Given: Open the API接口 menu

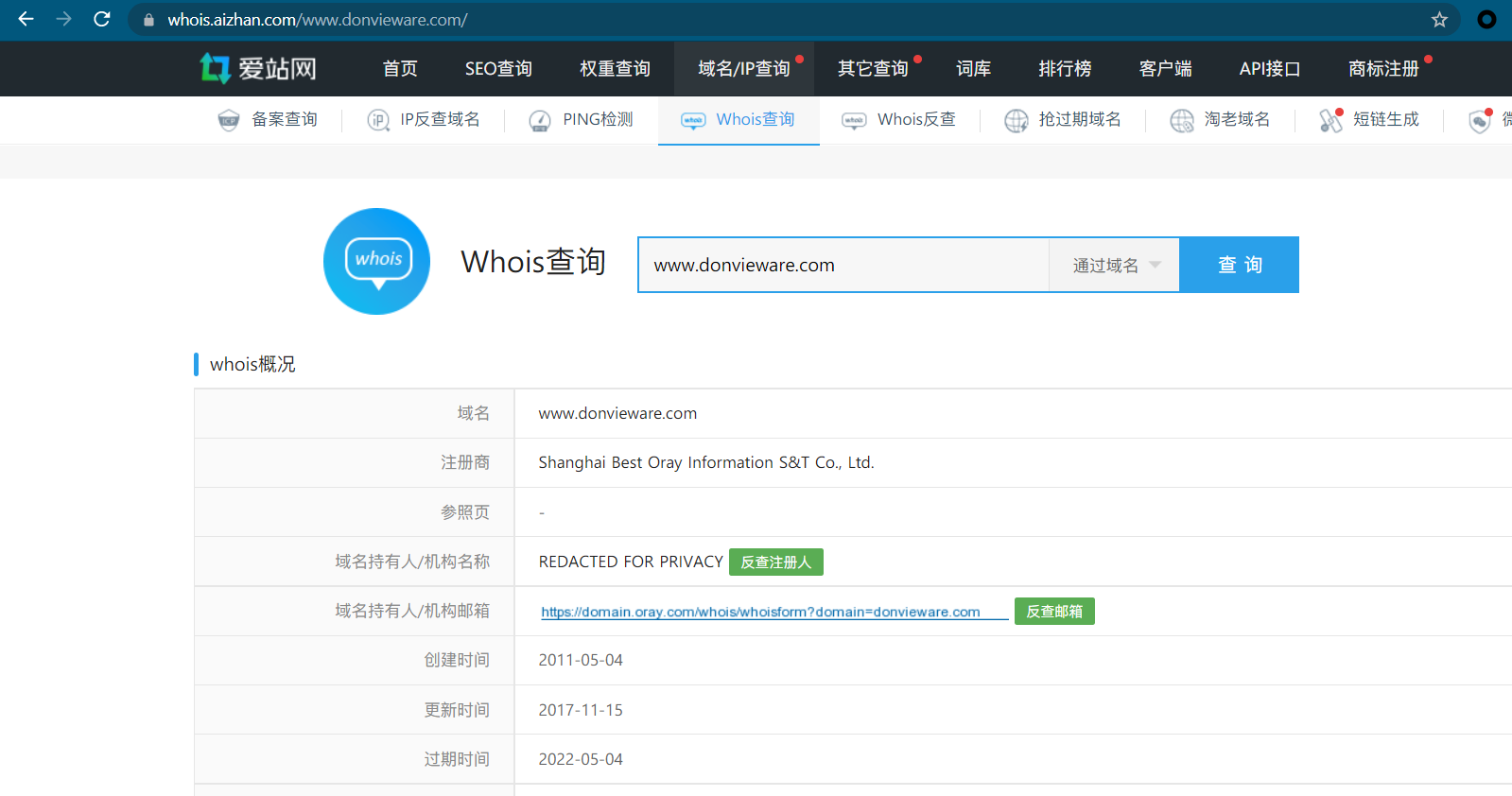Looking at the screenshot, I should tap(1270, 69).
